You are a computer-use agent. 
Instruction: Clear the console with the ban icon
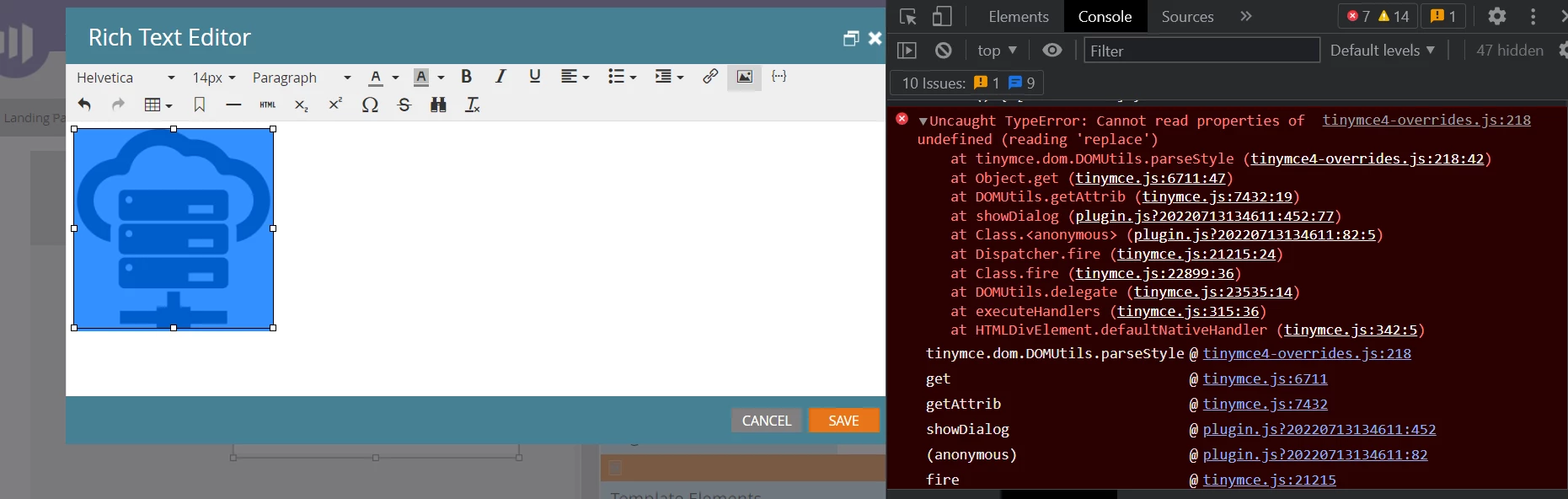tap(944, 51)
